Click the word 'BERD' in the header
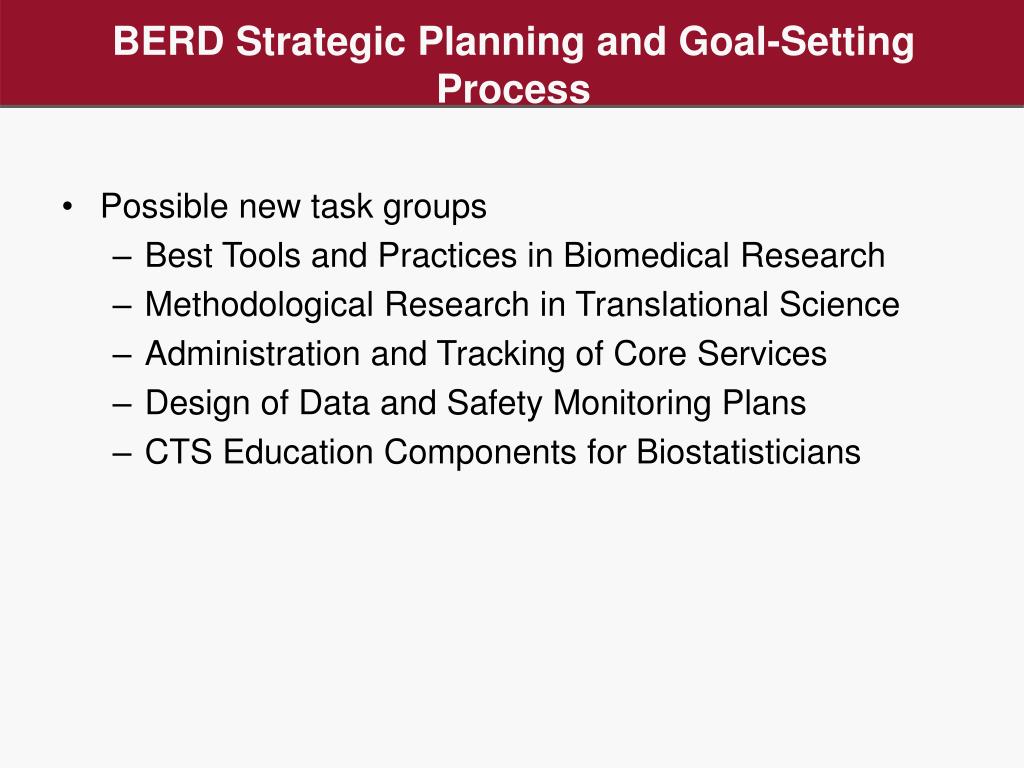Viewport: 1024px width, 768px height. click(169, 42)
